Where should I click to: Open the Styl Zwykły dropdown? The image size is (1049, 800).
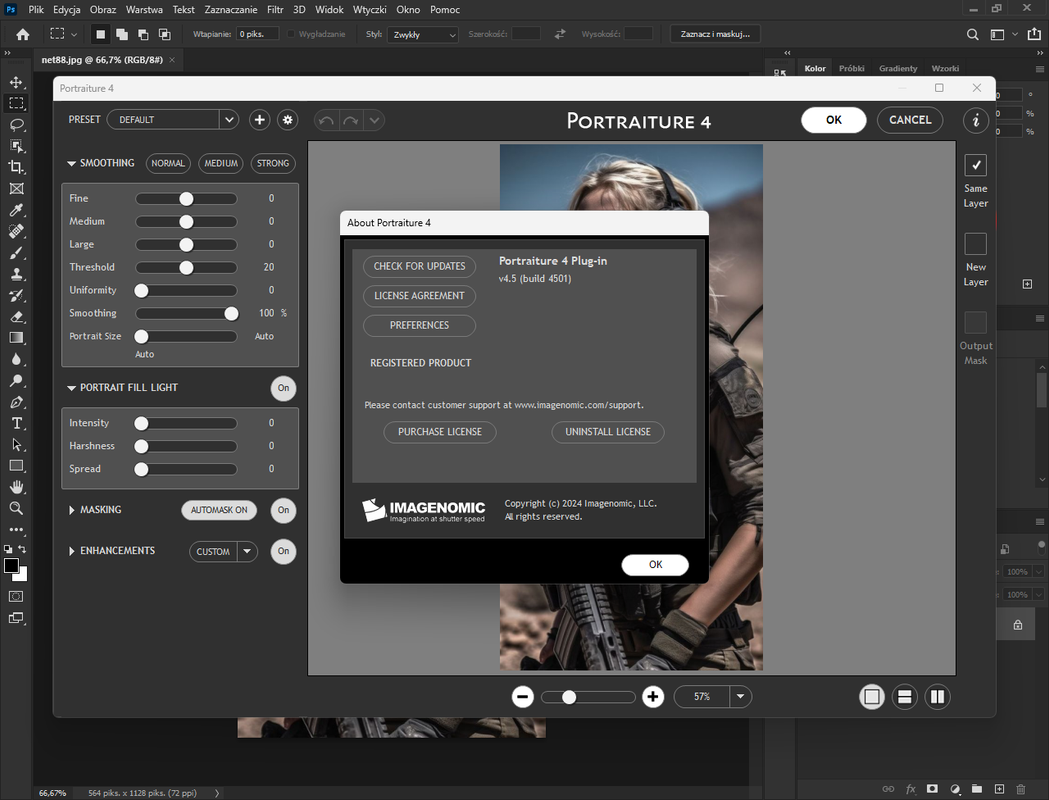tap(423, 34)
